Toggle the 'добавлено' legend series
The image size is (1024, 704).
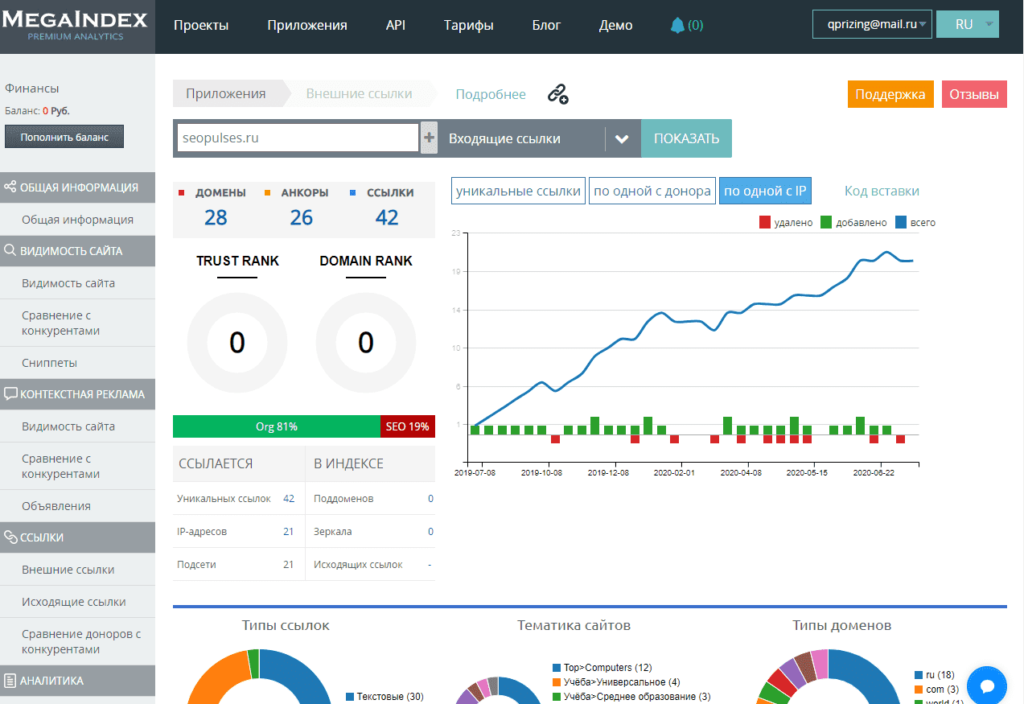tap(854, 223)
